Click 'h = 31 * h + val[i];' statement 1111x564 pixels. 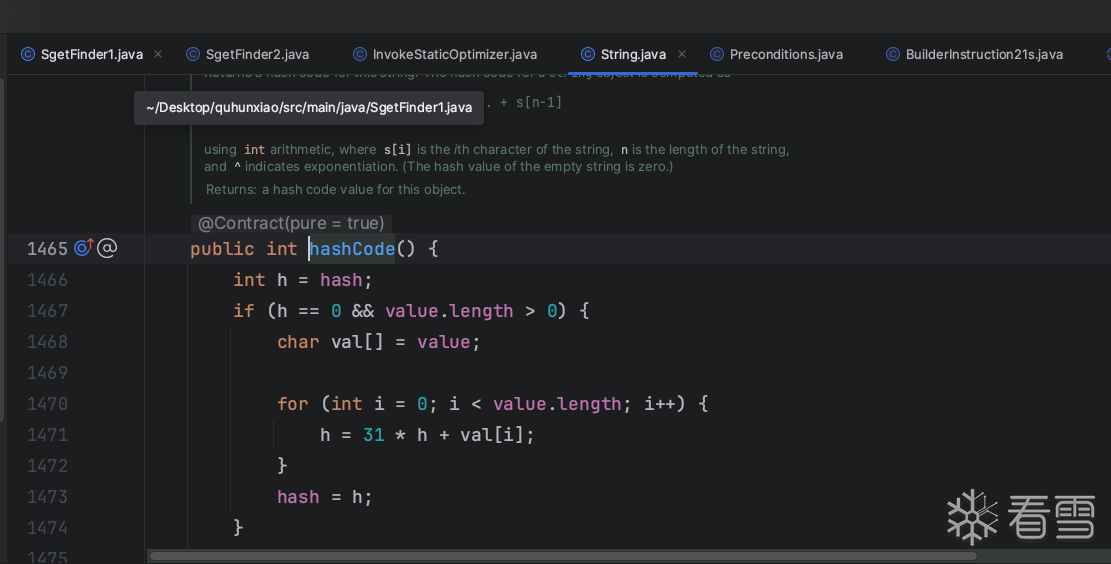[x=427, y=435]
